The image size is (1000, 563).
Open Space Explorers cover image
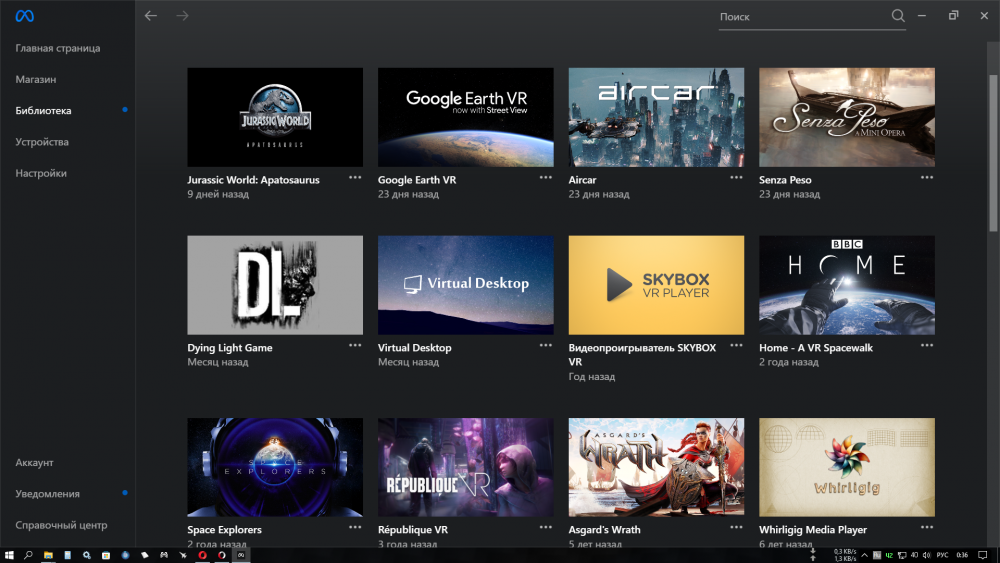pyautogui.click(x=275, y=467)
